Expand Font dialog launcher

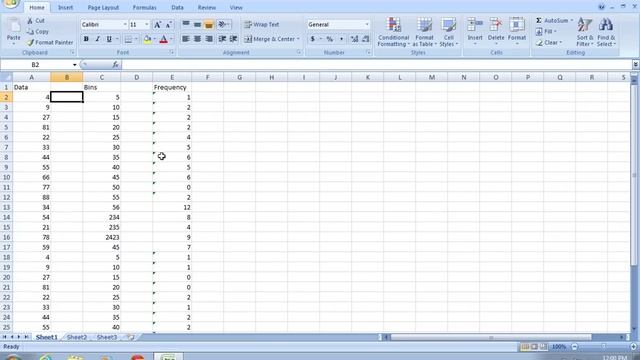point(172,53)
